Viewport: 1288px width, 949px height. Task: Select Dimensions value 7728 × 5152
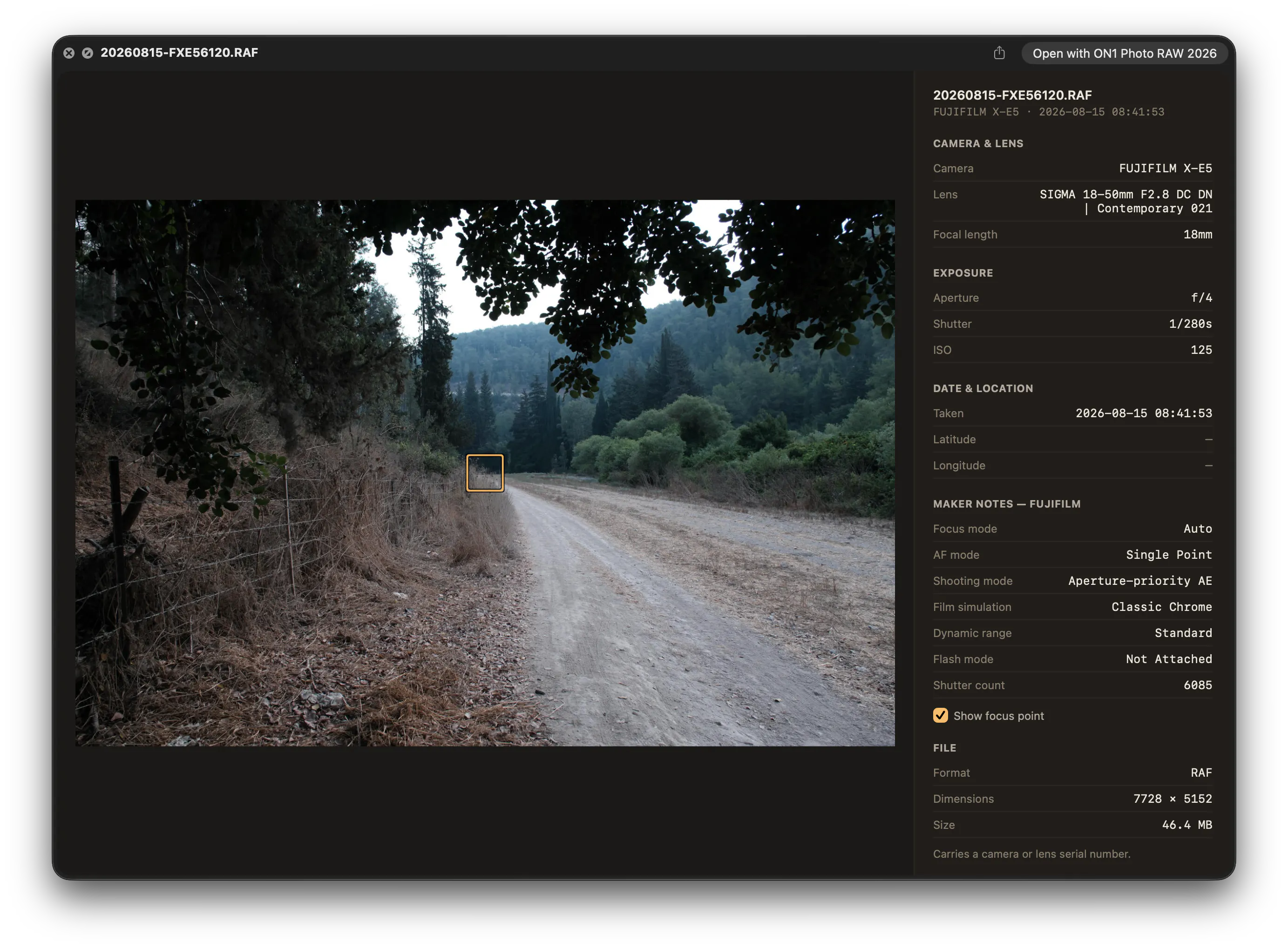[x=1172, y=799]
